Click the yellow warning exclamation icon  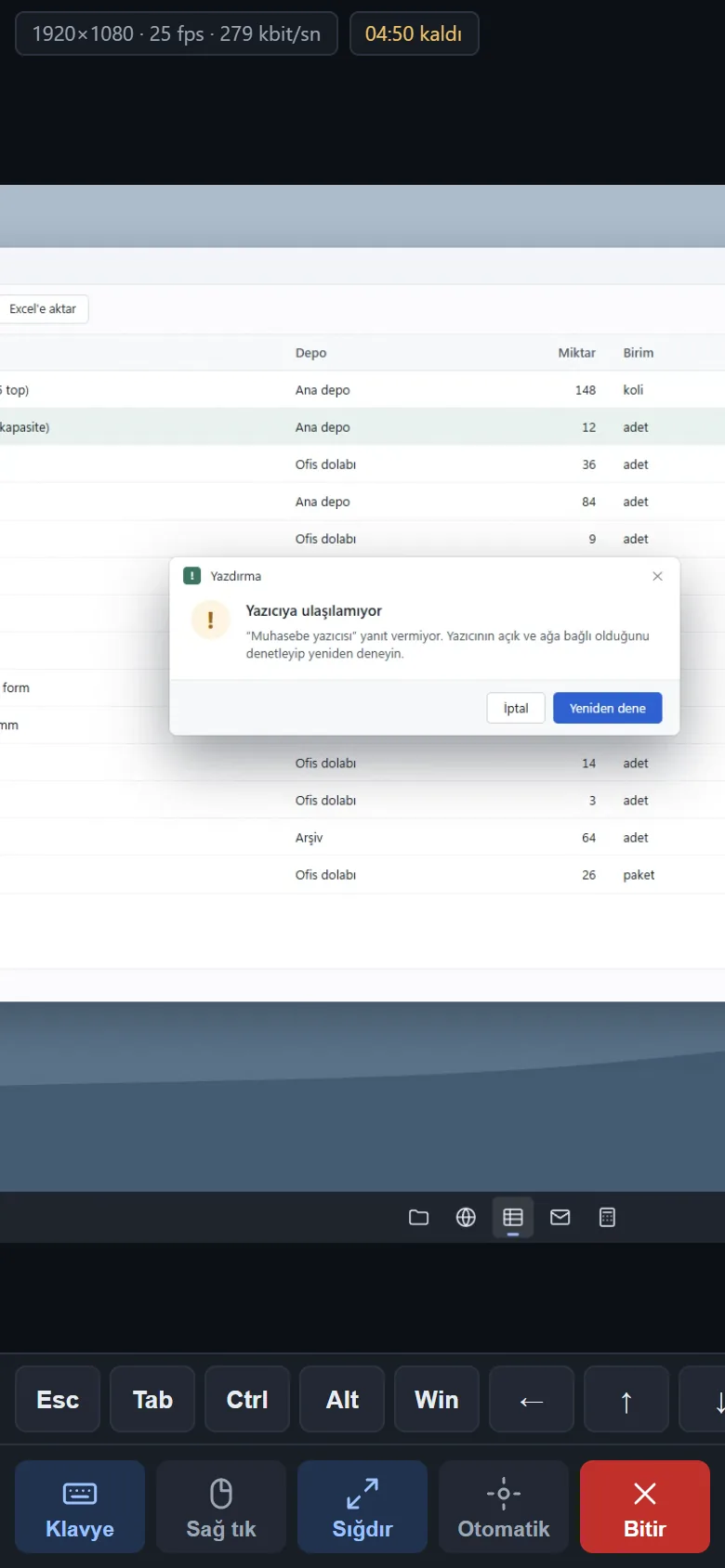[211, 620]
